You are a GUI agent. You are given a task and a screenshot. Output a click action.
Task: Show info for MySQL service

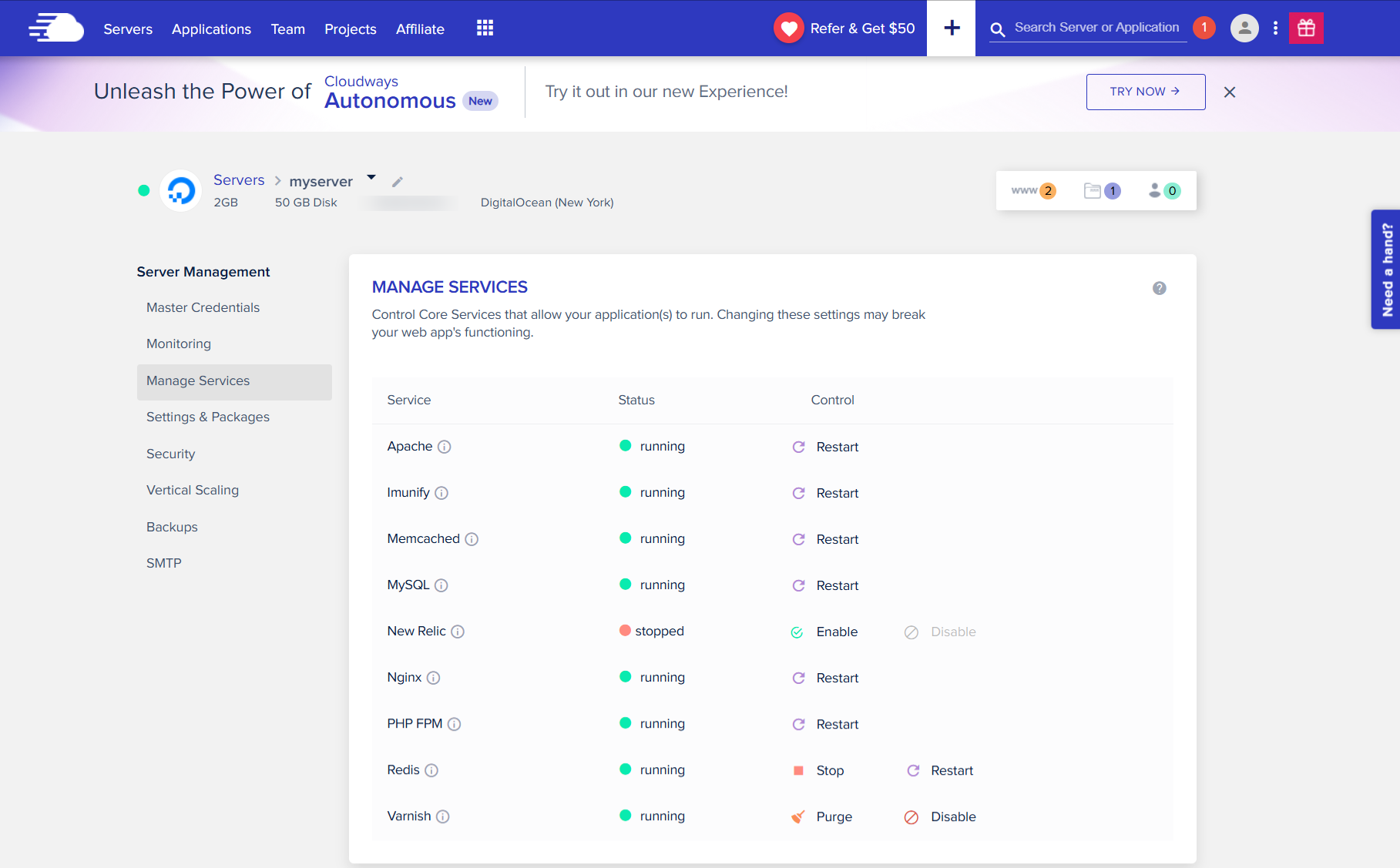point(441,585)
